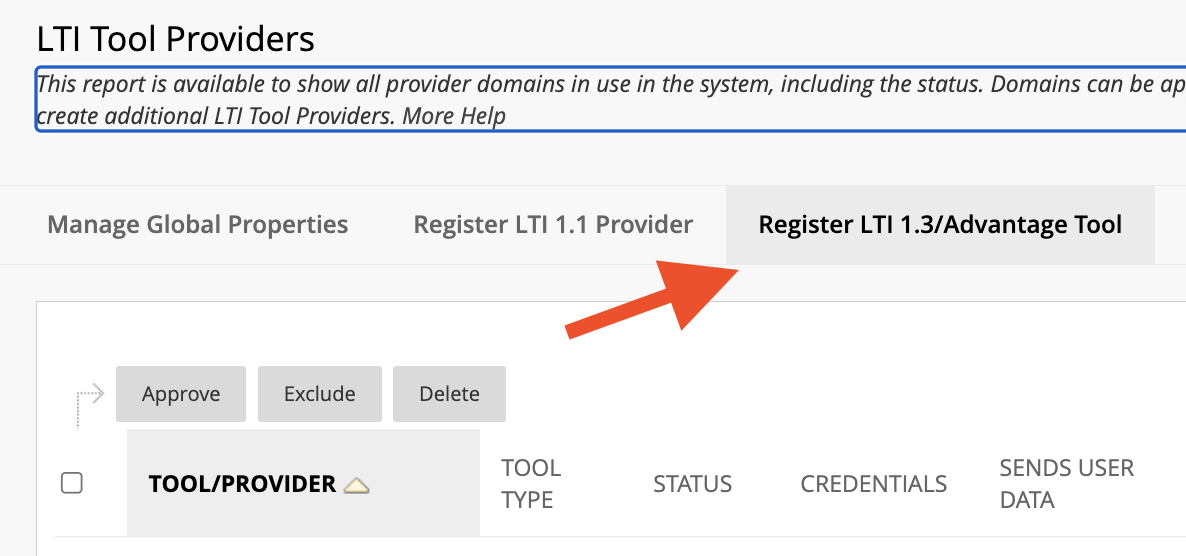Hit the Delete button

coord(449,394)
